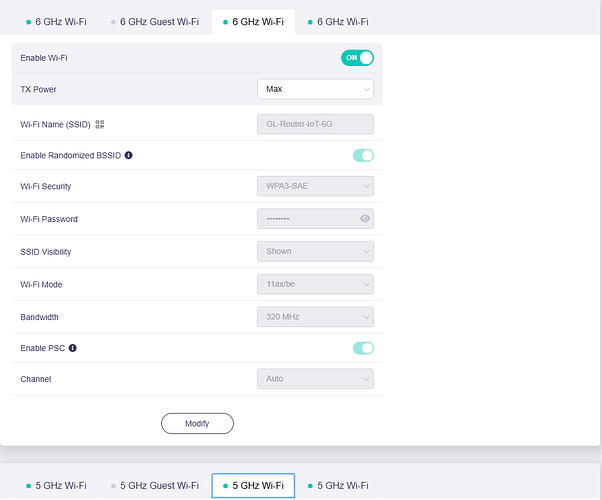
Task: Click the GL-Router-IoT-6G SSID name field
Action: 315,124
